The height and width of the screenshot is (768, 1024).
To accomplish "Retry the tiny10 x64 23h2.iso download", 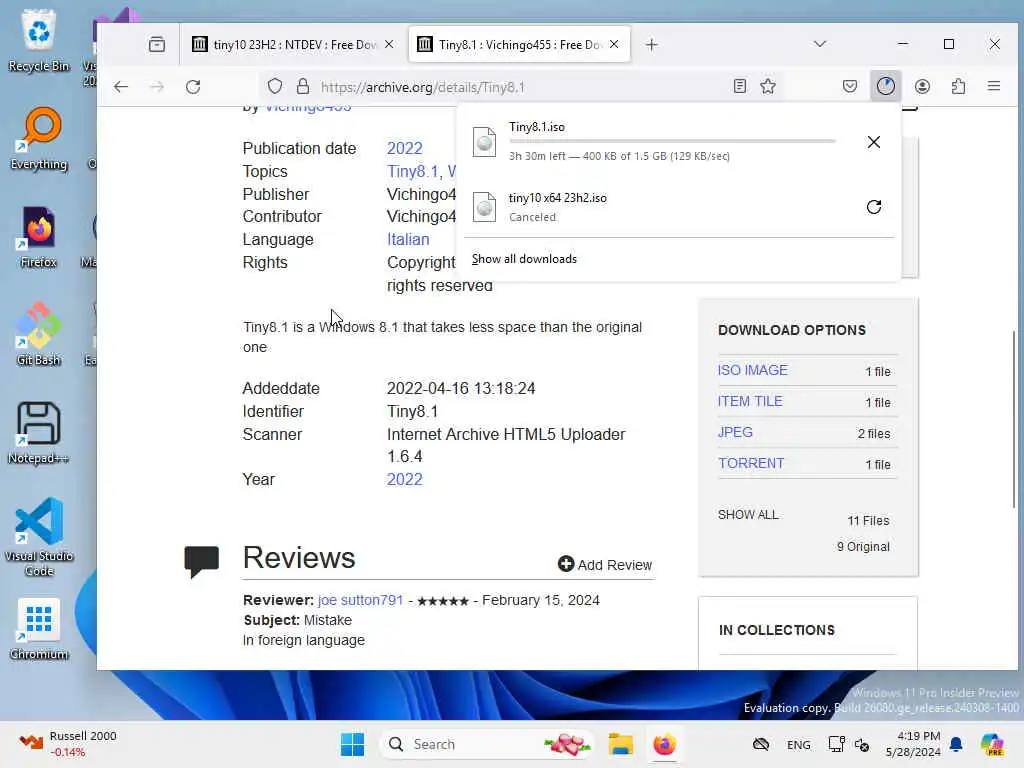I will tap(874, 207).
